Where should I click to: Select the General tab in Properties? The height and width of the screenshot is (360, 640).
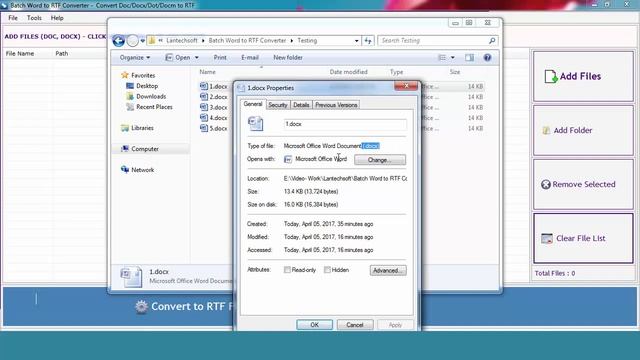coord(253,104)
